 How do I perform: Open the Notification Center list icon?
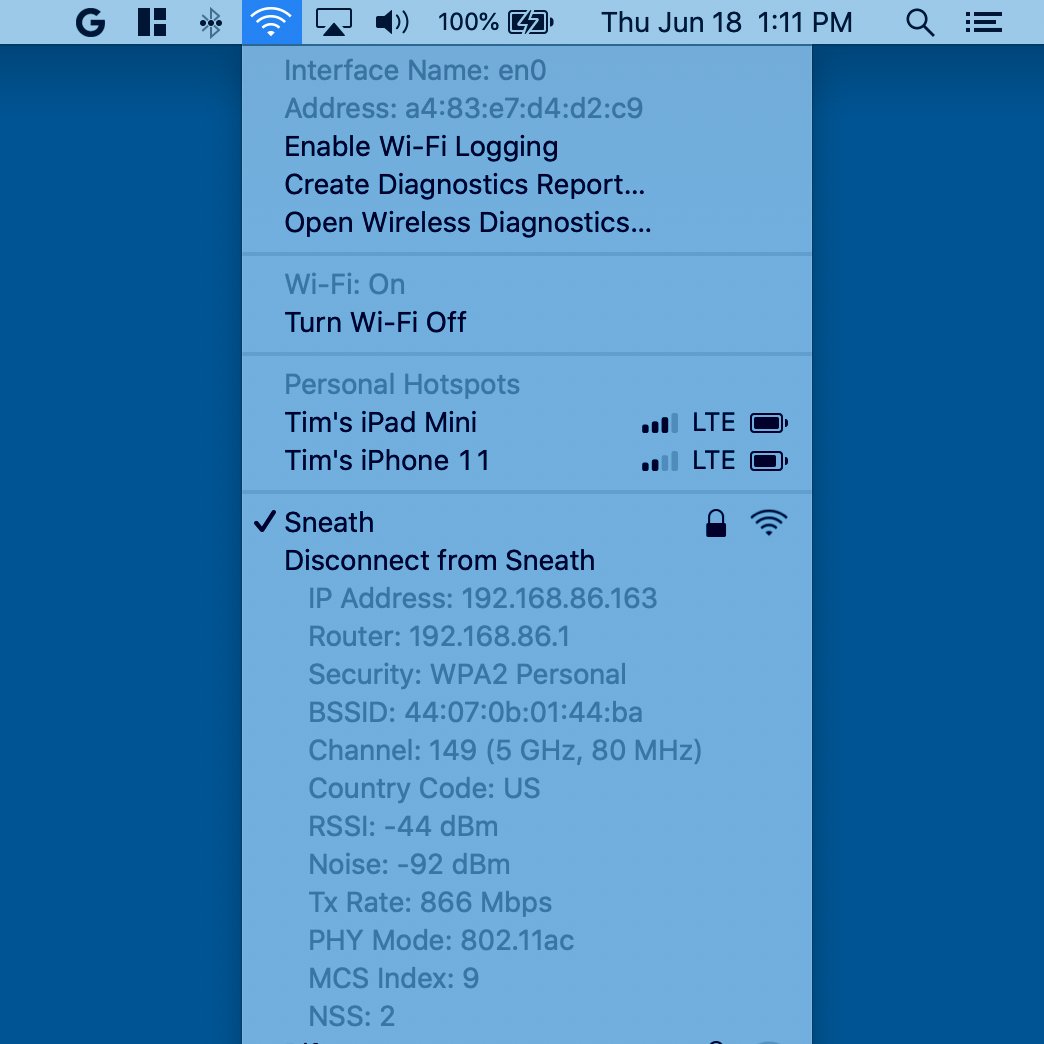[x=983, y=23]
